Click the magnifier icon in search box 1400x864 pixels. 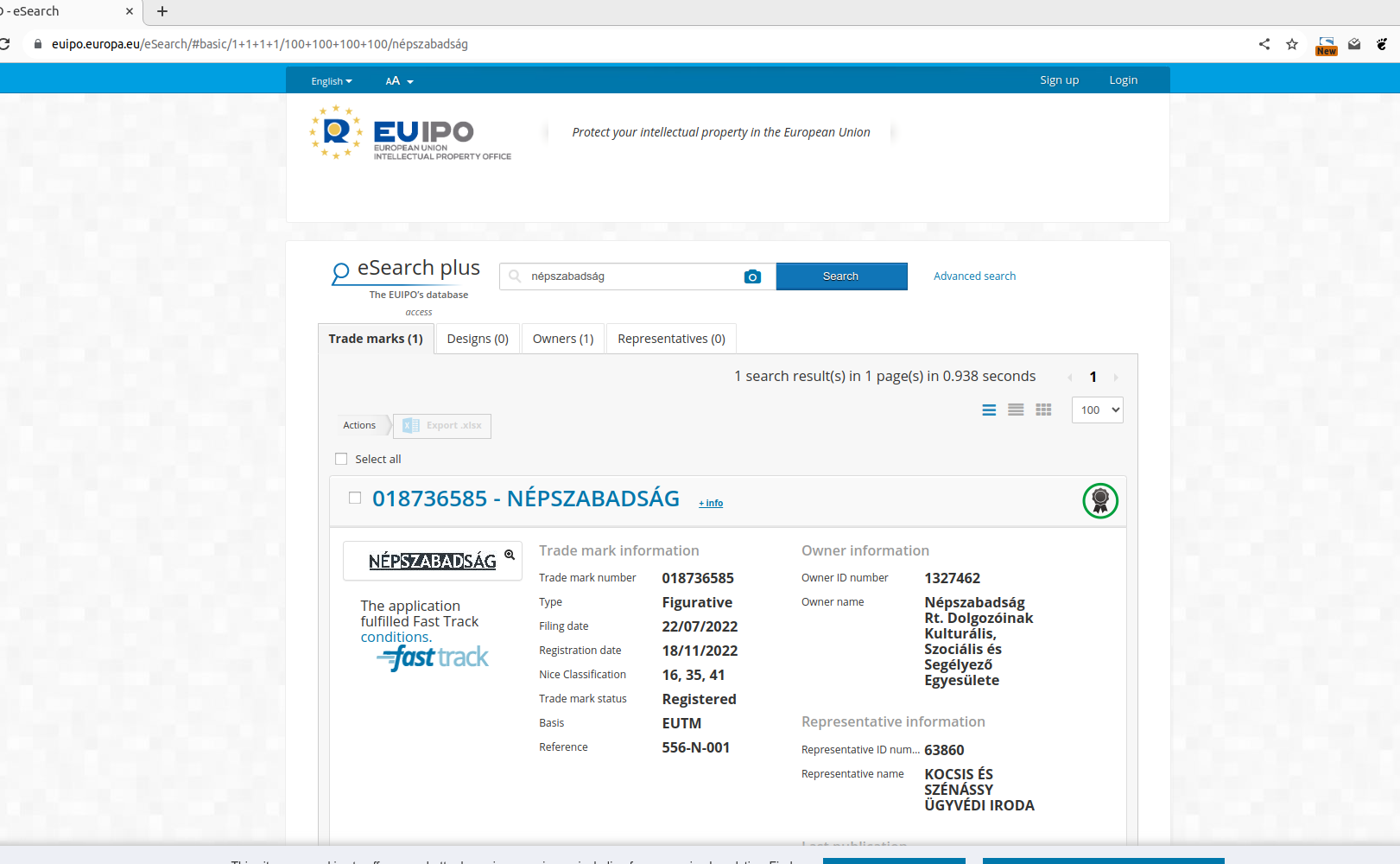coord(515,276)
